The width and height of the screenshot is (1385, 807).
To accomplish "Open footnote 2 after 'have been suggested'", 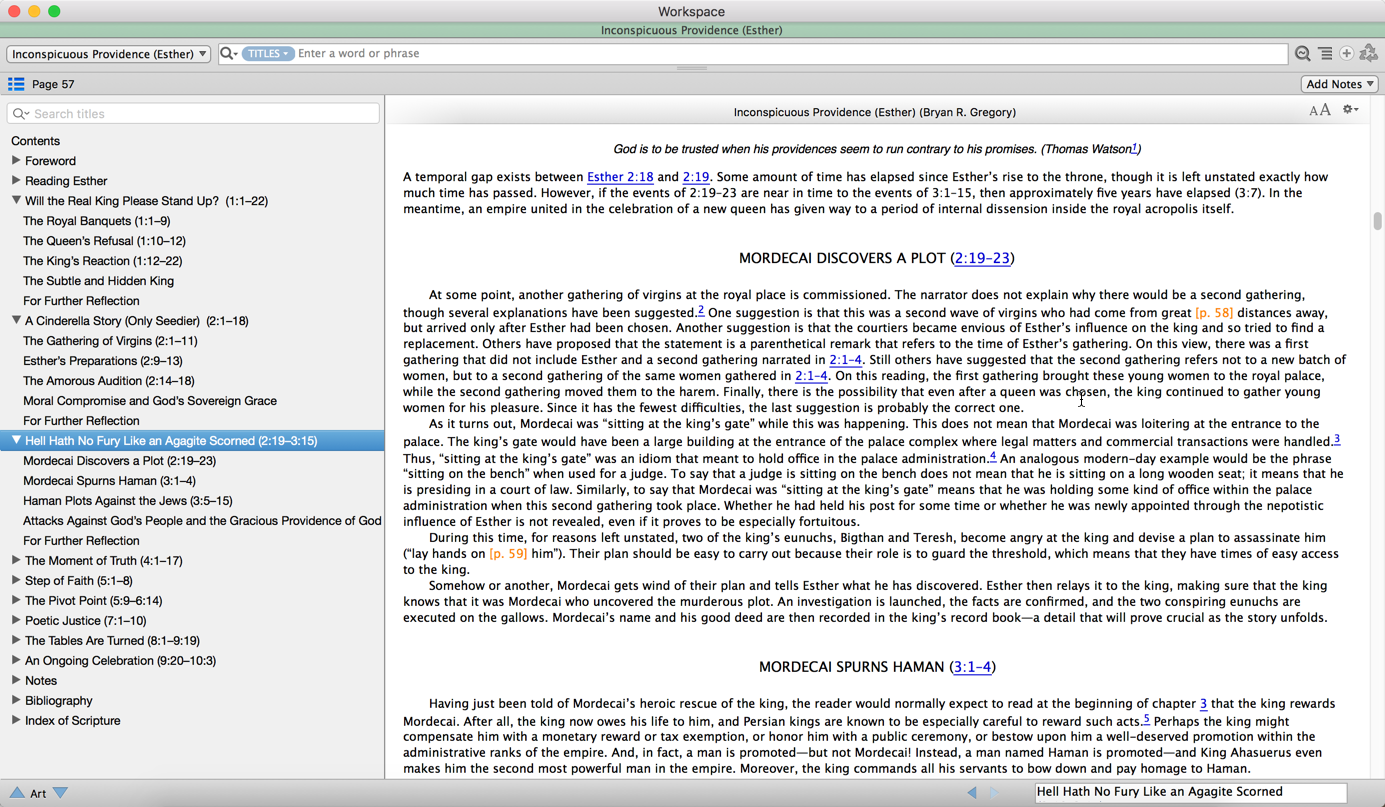I will (x=700, y=310).
